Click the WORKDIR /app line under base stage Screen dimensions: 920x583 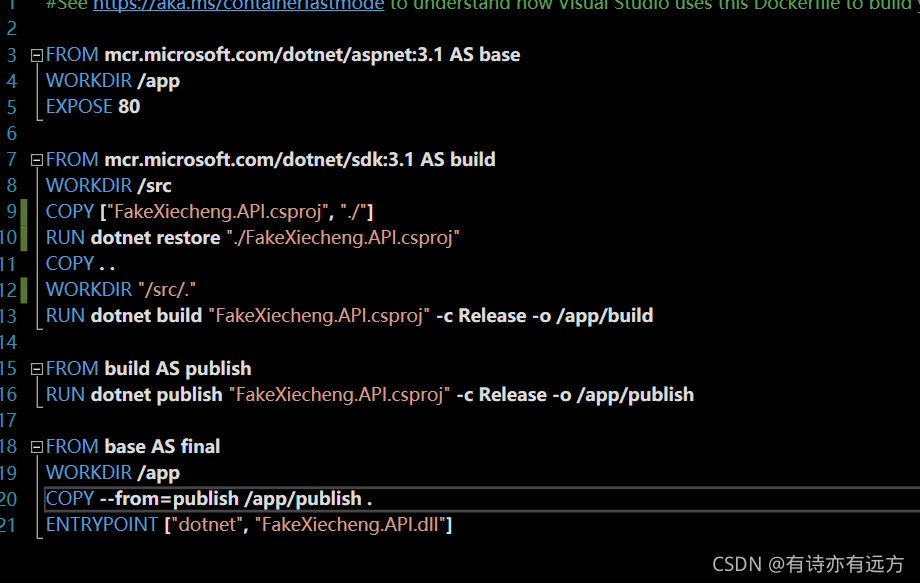113,81
